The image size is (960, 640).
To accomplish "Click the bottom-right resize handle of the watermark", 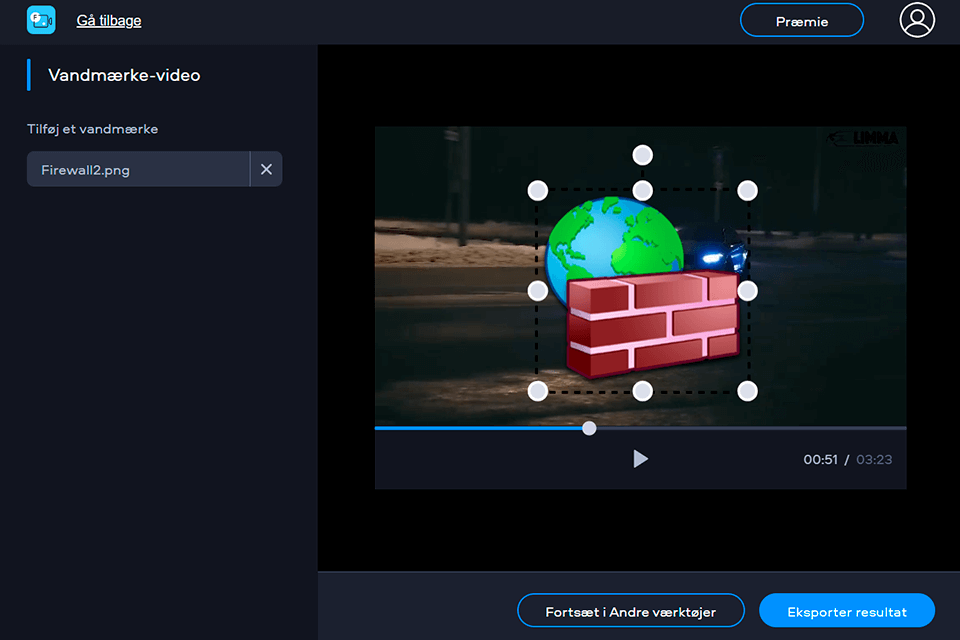I will 747,391.
